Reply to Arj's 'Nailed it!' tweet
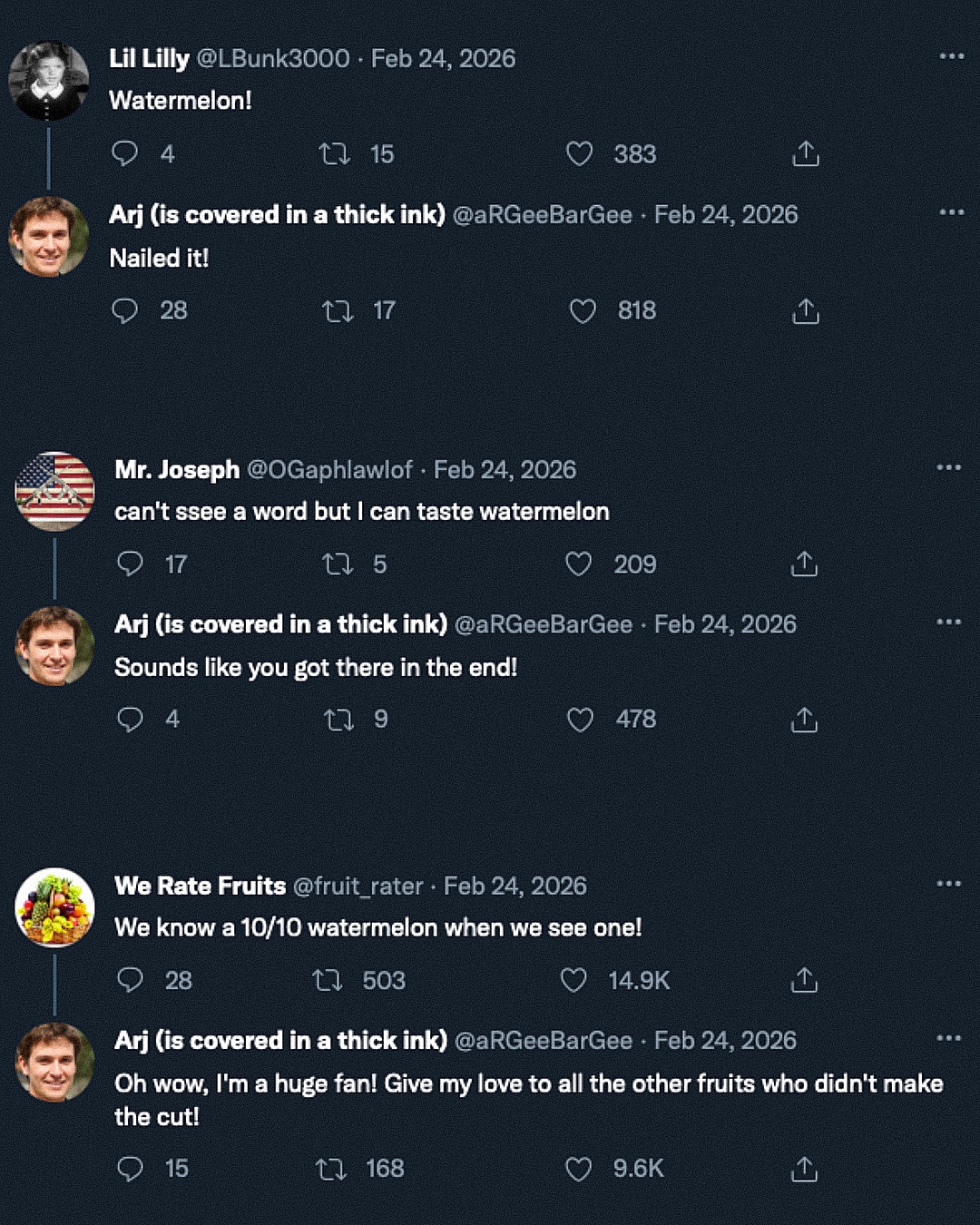Screen dimensions: 980x1225 click(124, 311)
